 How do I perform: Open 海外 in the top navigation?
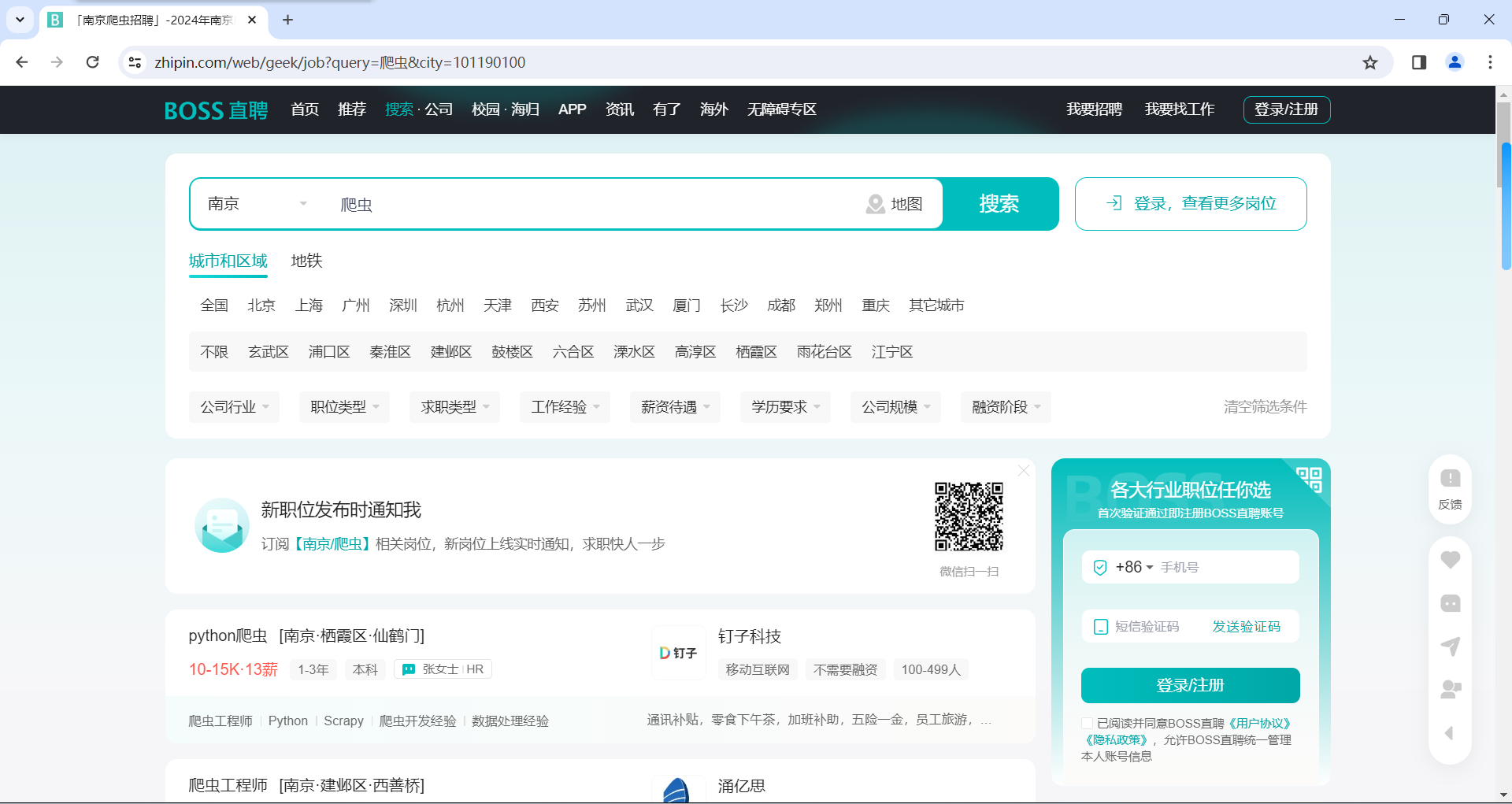(714, 109)
